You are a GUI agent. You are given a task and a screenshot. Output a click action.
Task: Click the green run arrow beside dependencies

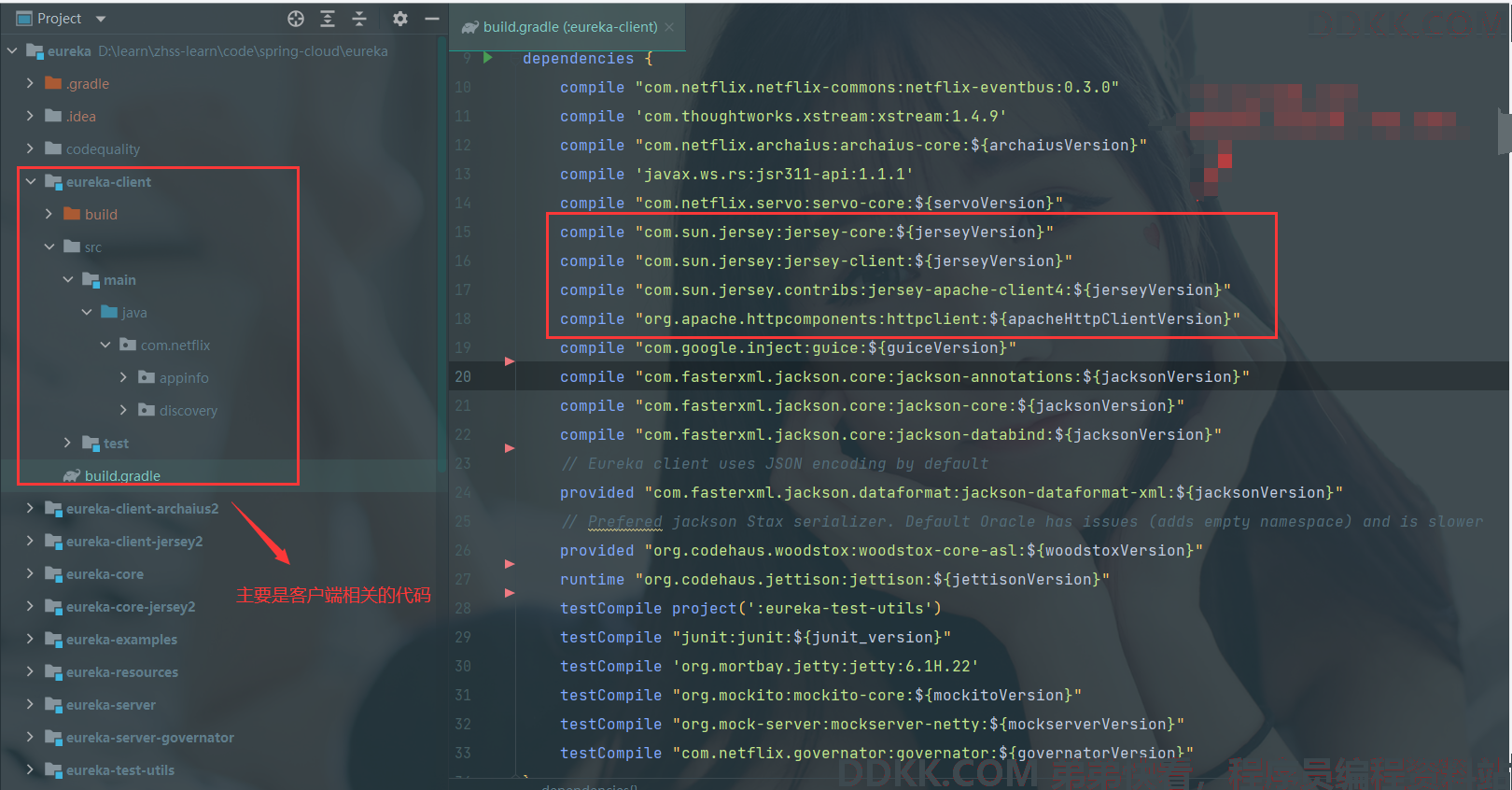pyautogui.click(x=488, y=58)
